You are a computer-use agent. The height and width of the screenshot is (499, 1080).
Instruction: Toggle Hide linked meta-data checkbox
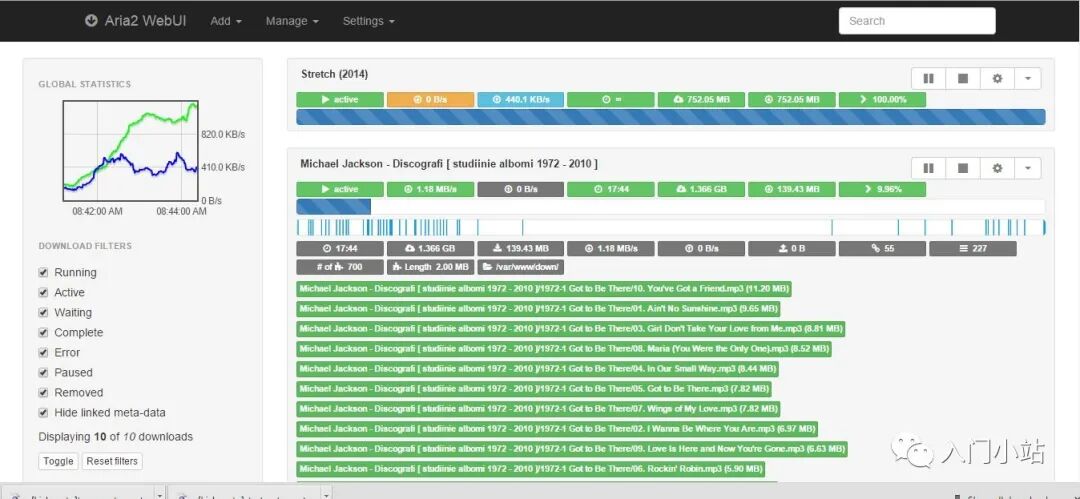tap(43, 412)
